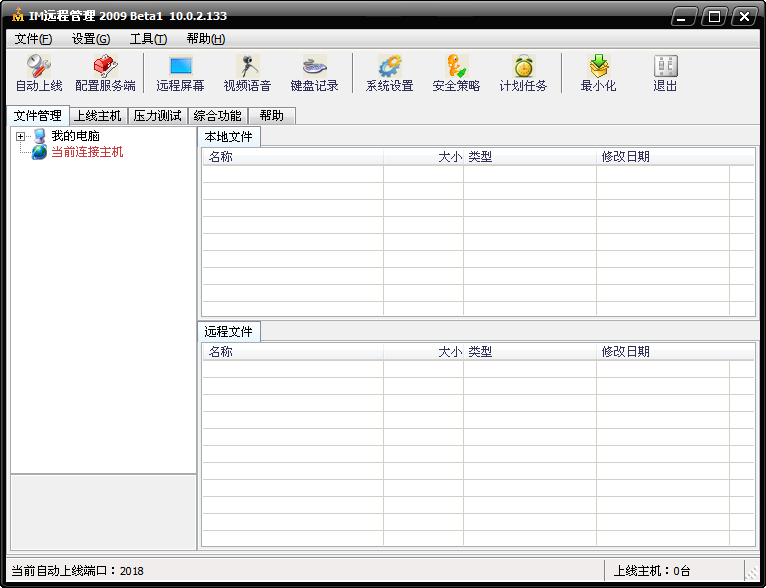Click the 最小化 toolbar icon
Screen dimensions: 766x588
click(x=598, y=73)
